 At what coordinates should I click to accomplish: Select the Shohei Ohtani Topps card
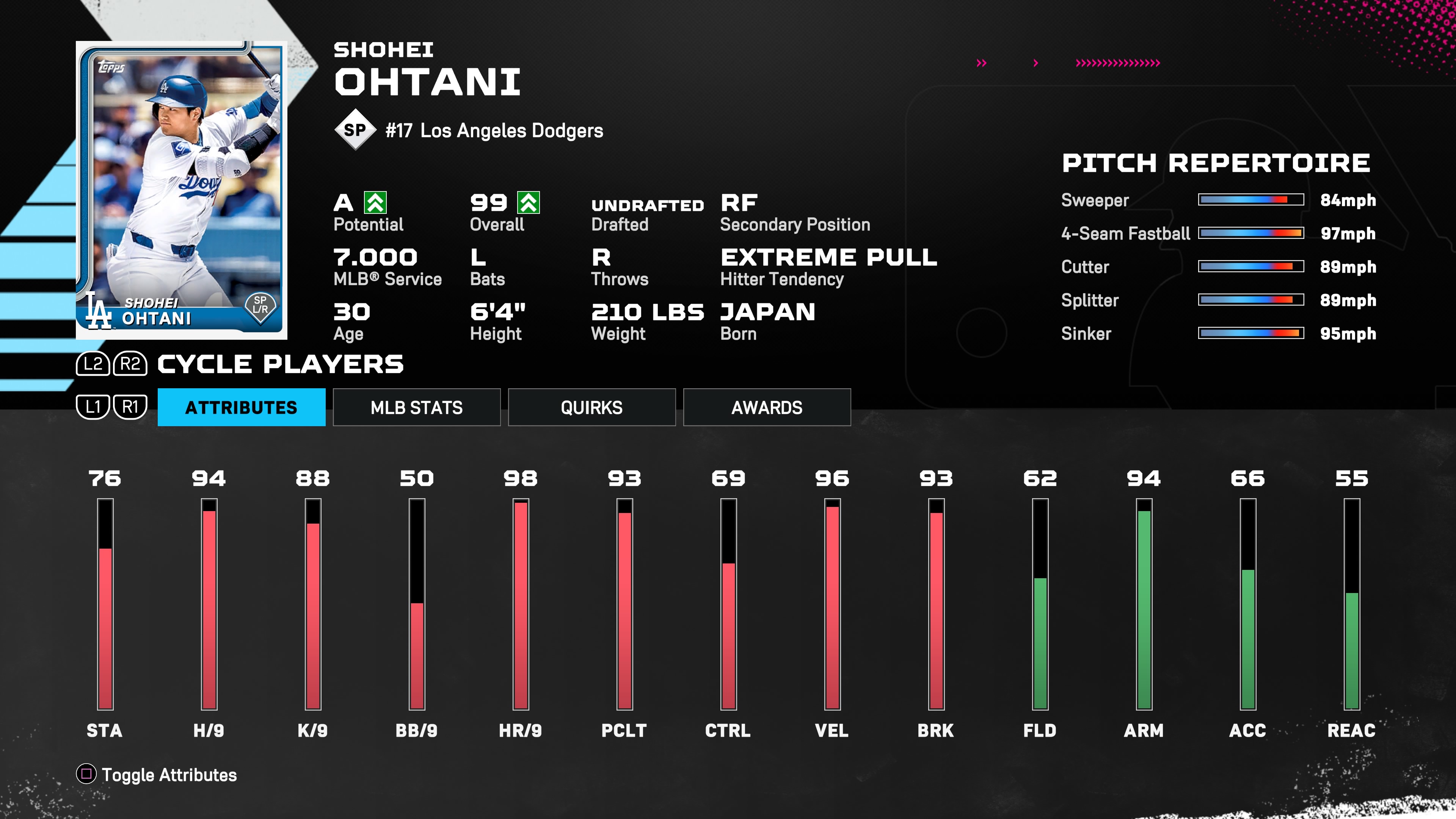tap(182, 190)
